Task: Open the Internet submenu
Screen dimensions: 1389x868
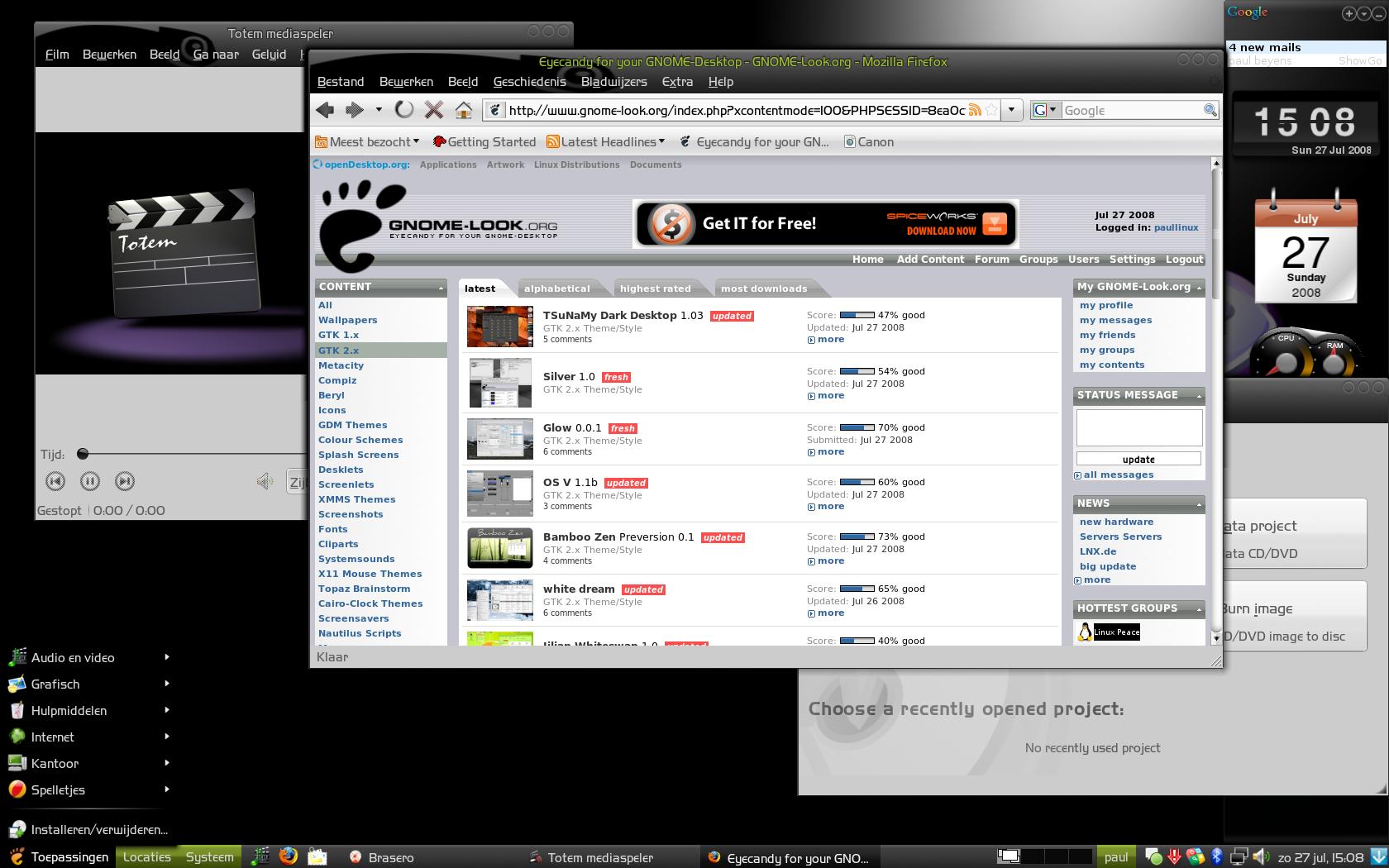Action: pos(89,737)
